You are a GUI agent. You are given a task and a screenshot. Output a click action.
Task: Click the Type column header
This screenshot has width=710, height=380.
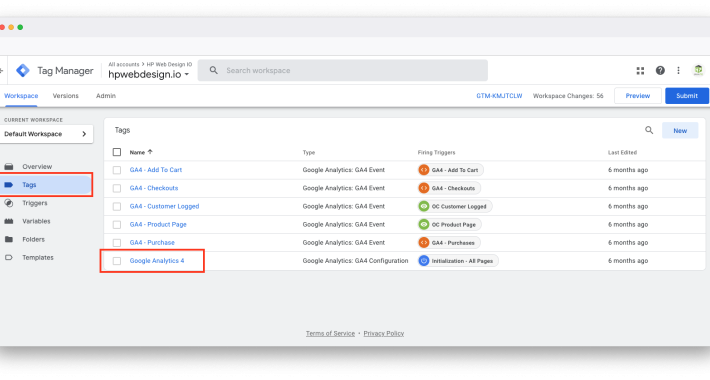[309, 153]
